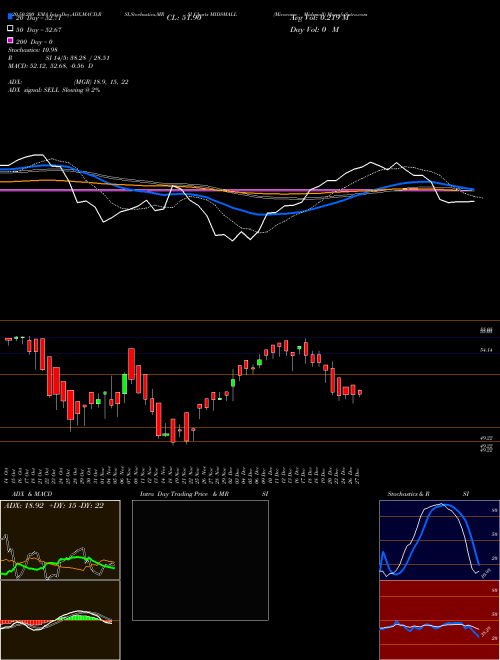
Task: Click 'ADX: 18.92 +DY: 15 -DY: 22' header
Action: point(54,506)
